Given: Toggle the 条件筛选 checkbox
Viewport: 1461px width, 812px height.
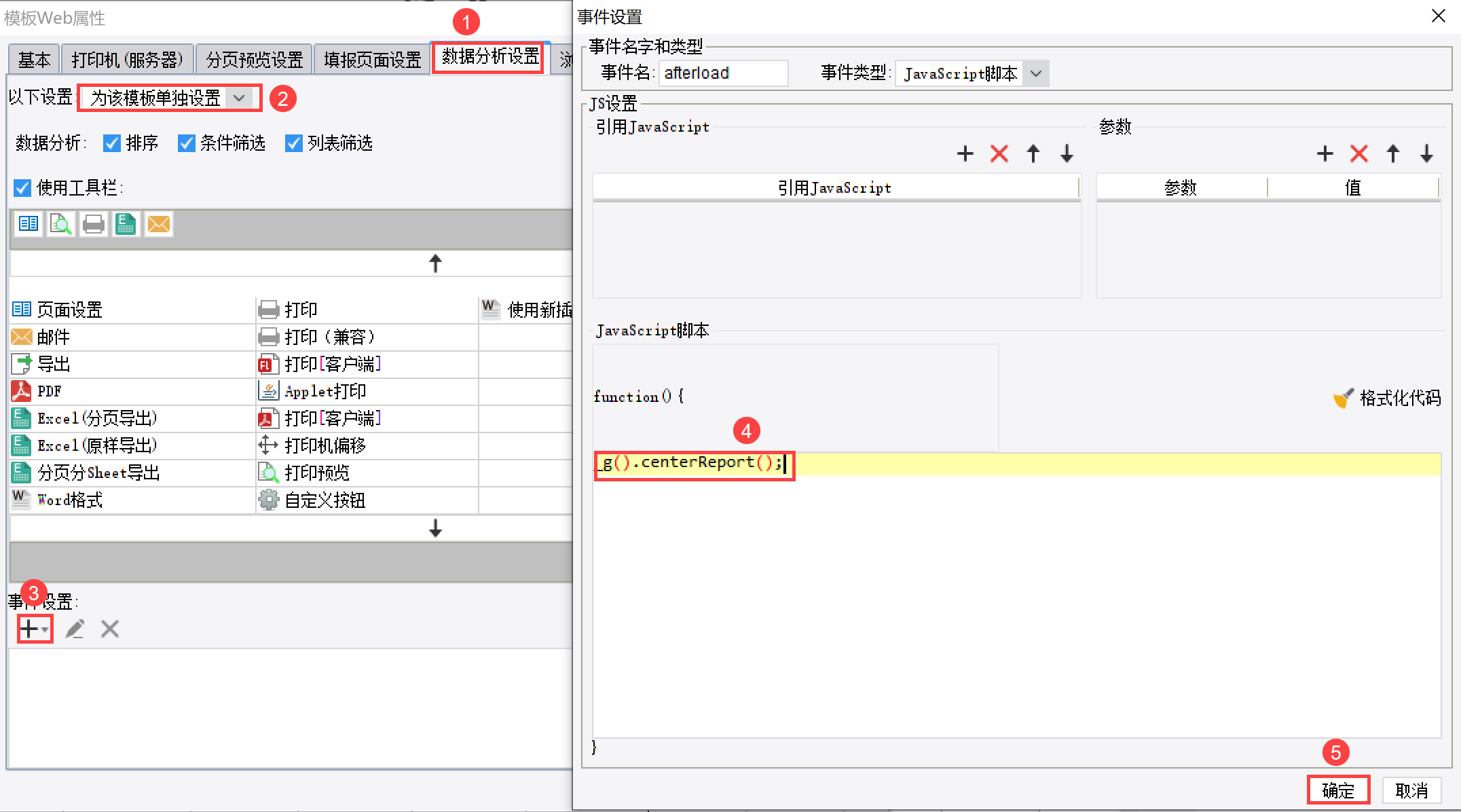Looking at the screenshot, I should [x=186, y=143].
